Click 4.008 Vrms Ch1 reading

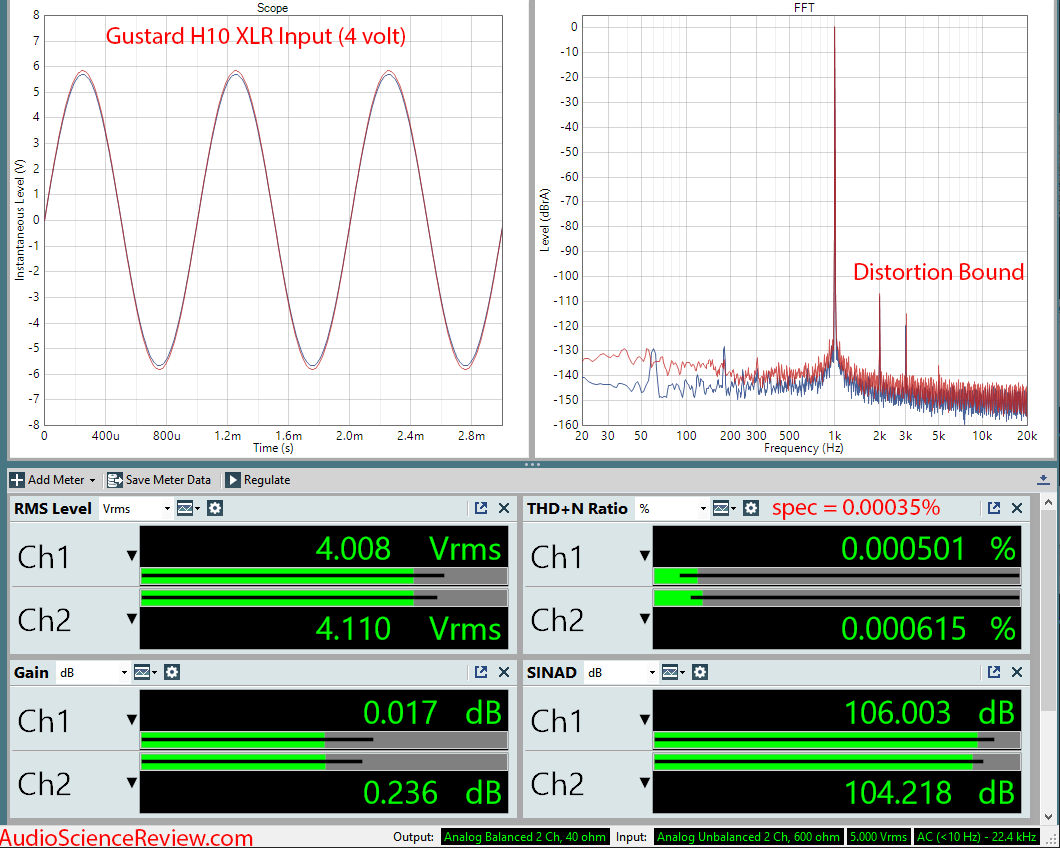(x=408, y=548)
